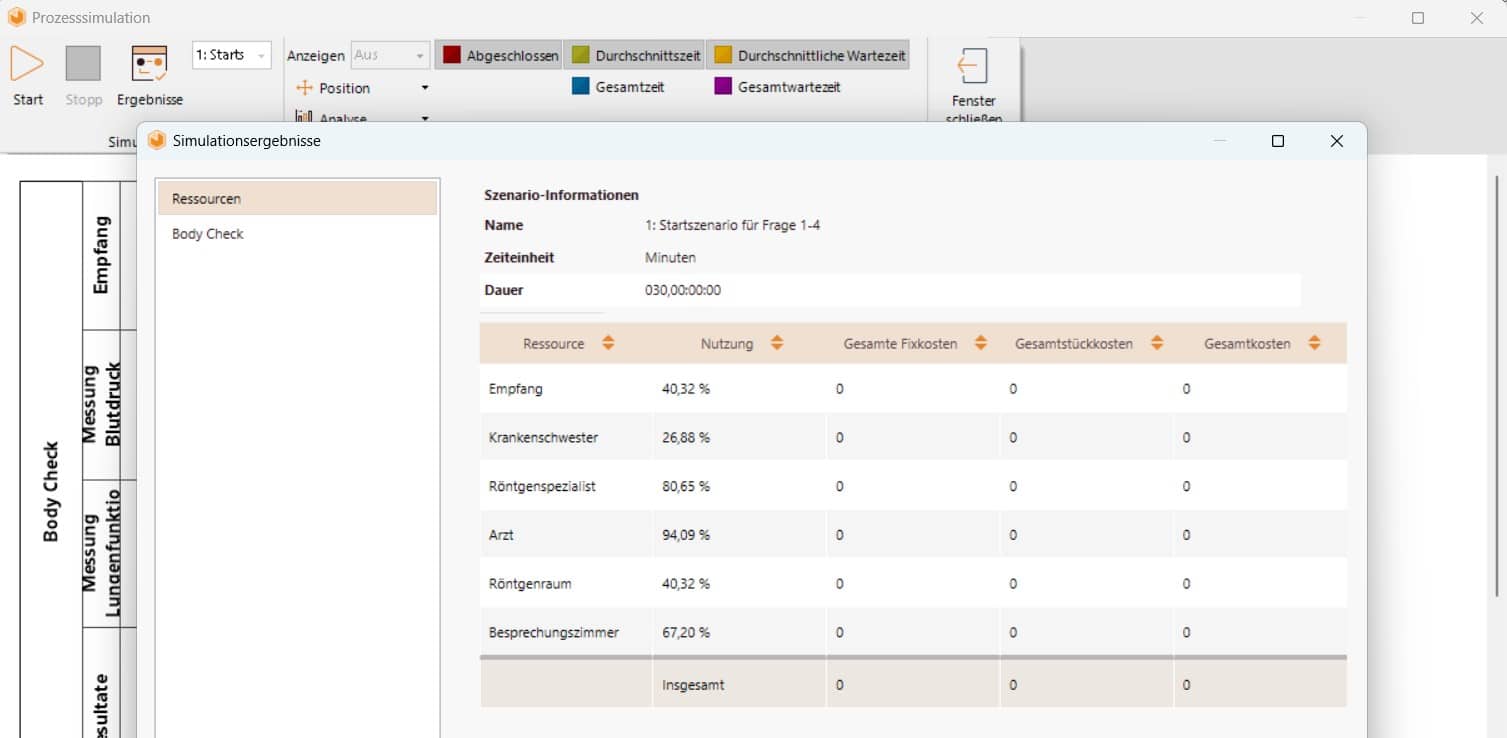This screenshot has width=1507, height=738.
Task: Select Ressourcen in the sidebar
Action: pos(206,198)
